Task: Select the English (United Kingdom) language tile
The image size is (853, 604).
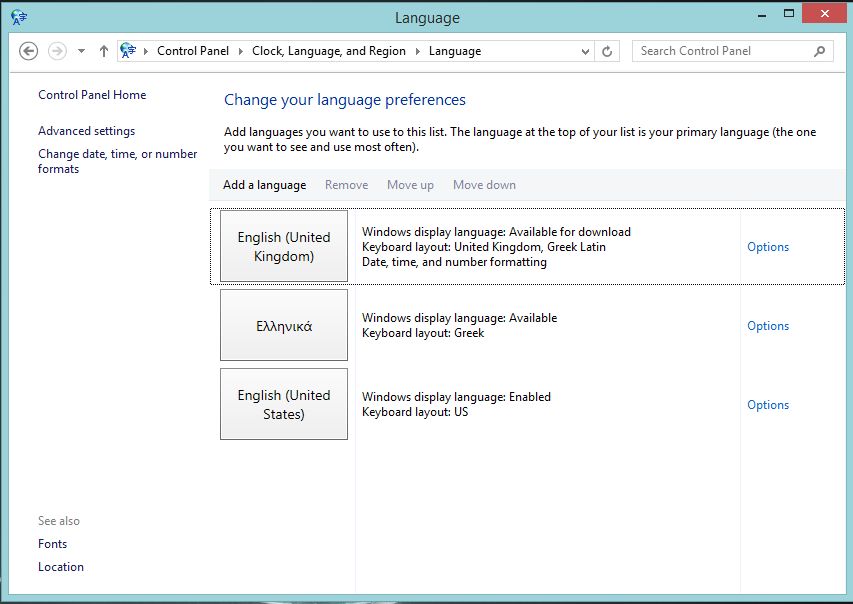Action: coord(284,246)
